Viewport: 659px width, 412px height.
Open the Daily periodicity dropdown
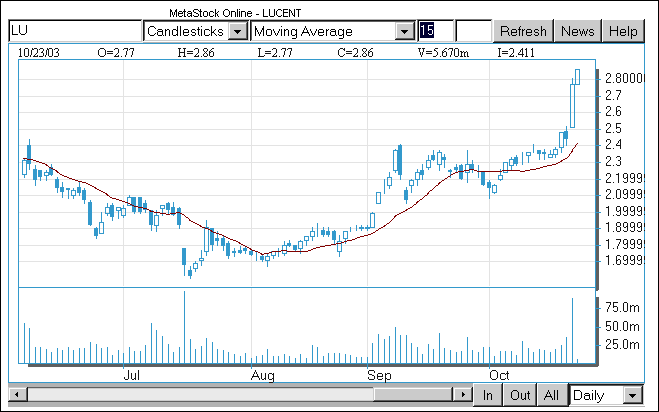pyautogui.click(x=633, y=396)
